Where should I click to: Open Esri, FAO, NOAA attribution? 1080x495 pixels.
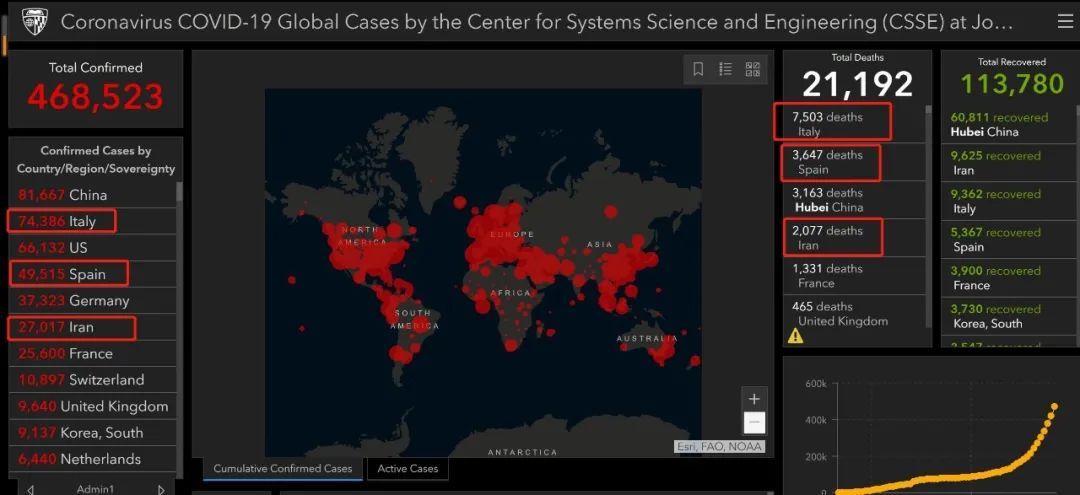pos(719,447)
